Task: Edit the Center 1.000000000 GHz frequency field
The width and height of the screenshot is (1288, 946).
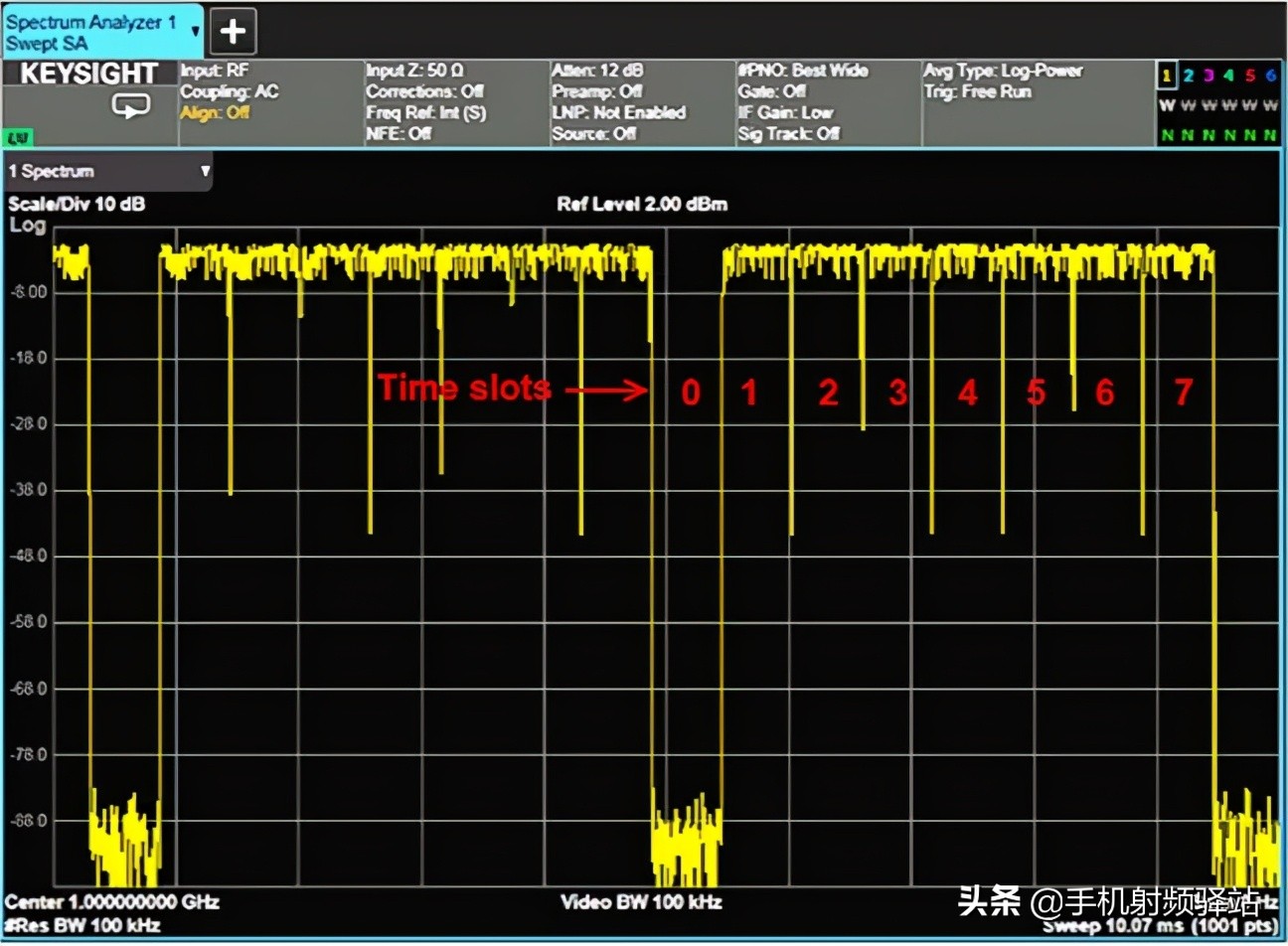Action: click(x=112, y=902)
